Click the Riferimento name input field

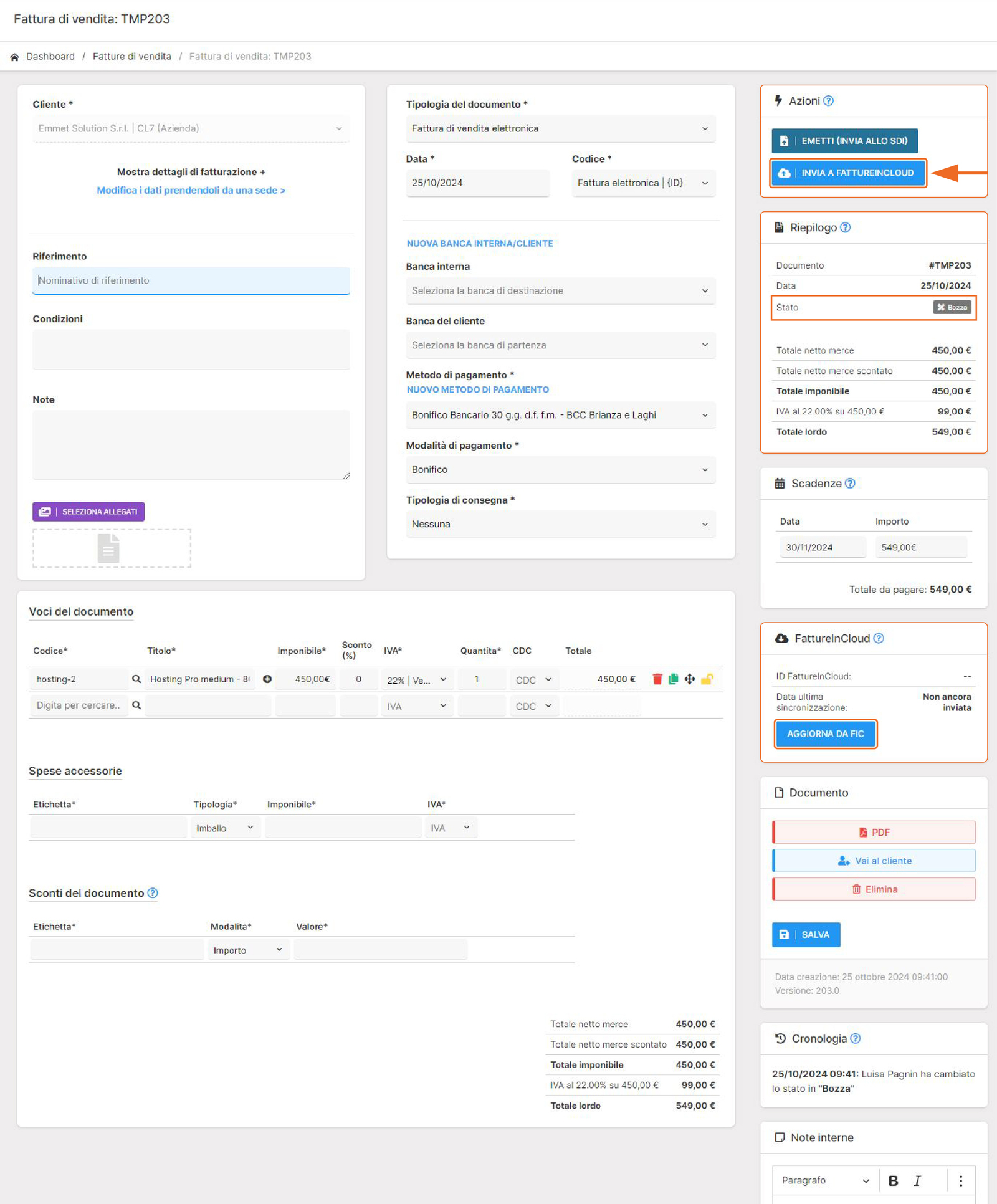(191, 281)
